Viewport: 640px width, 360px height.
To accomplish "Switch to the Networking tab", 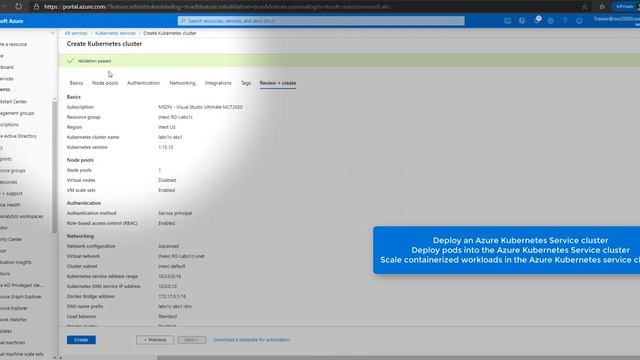I will tap(182, 83).
